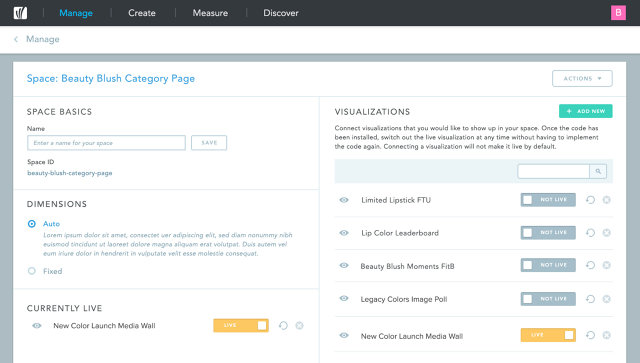Select the Fixed dimensions radio button
The width and height of the screenshot is (640, 363).
pos(31,271)
